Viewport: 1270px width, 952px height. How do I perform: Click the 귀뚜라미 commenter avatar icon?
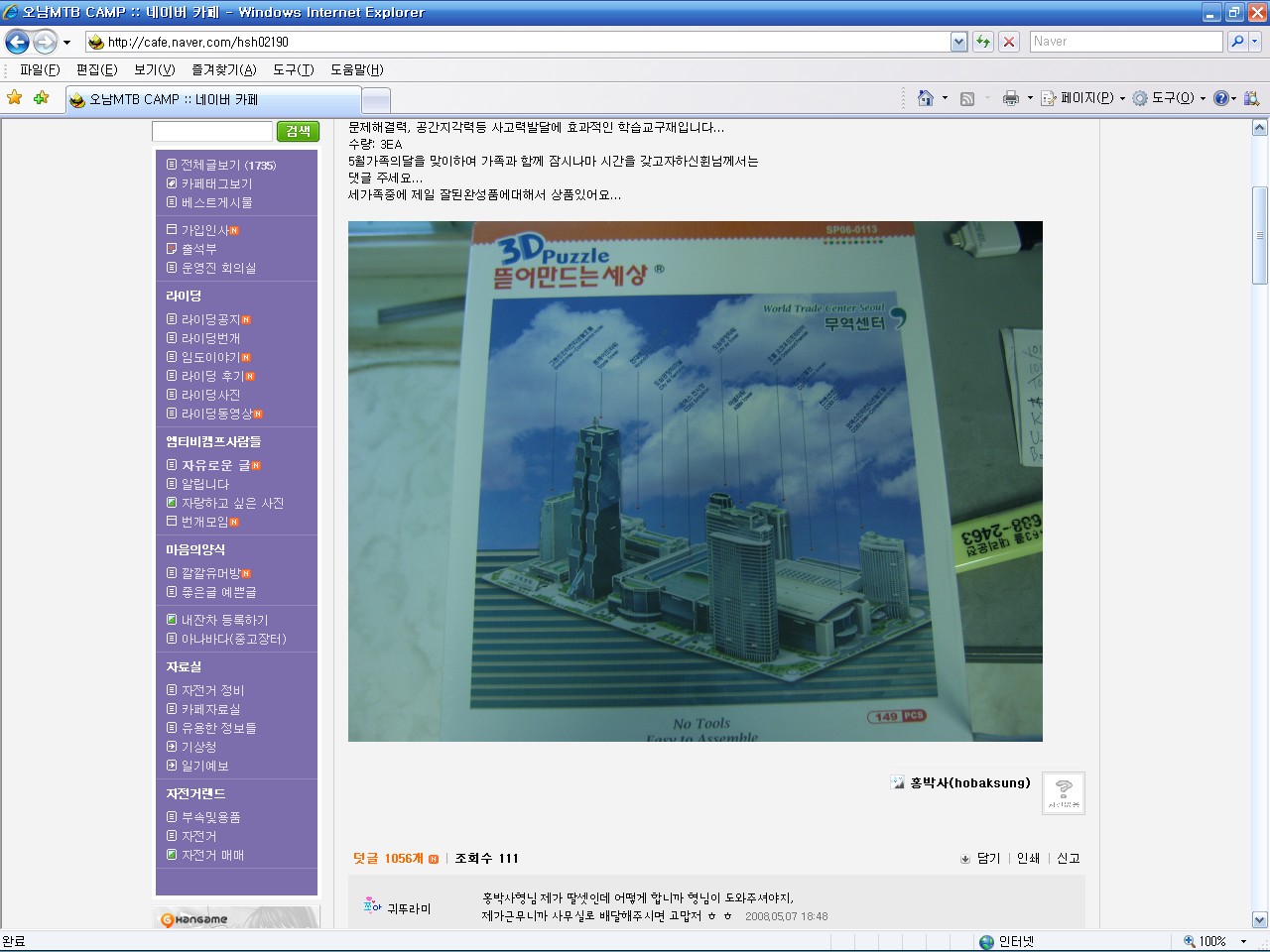[372, 905]
